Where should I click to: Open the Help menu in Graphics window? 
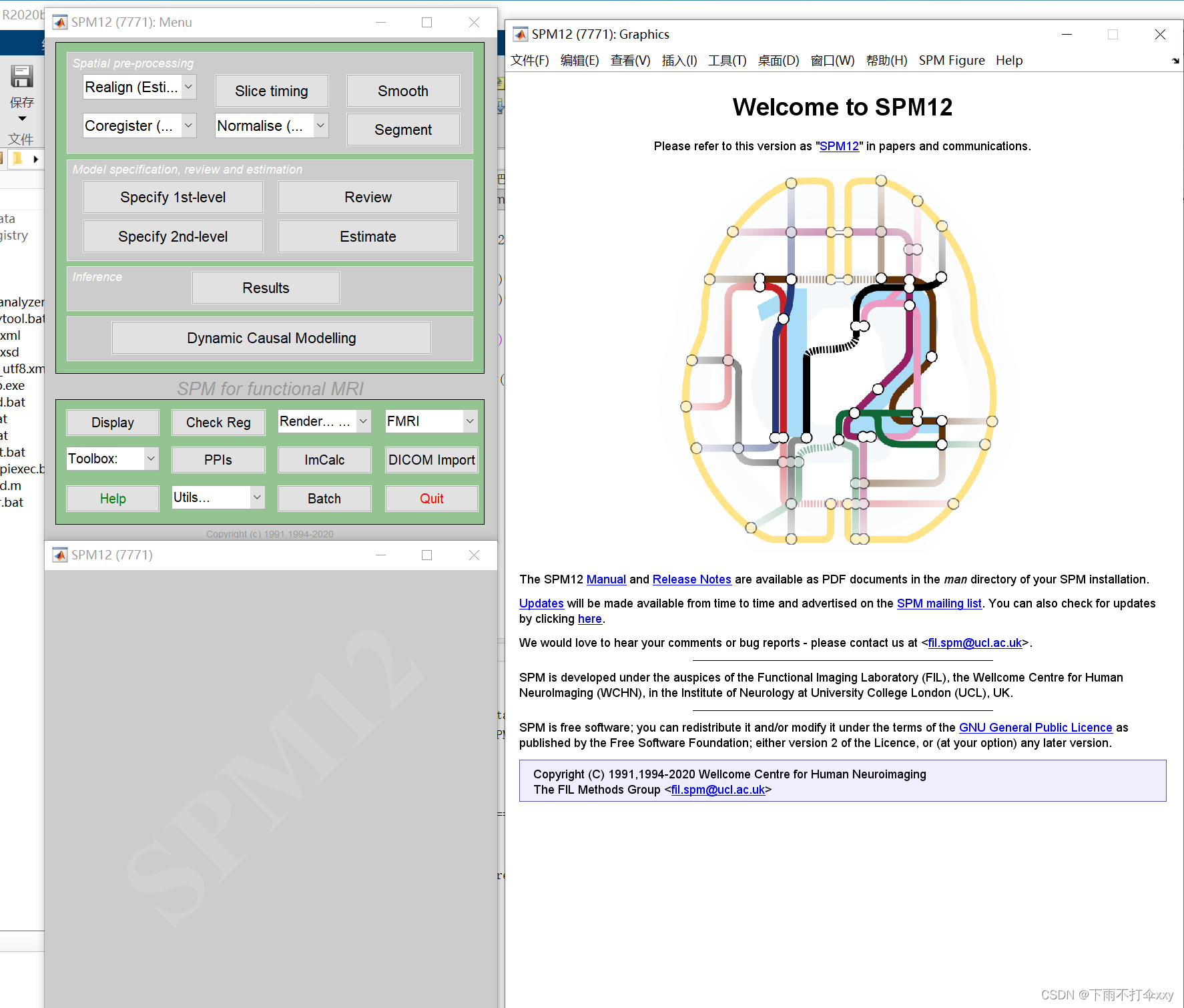click(1009, 61)
